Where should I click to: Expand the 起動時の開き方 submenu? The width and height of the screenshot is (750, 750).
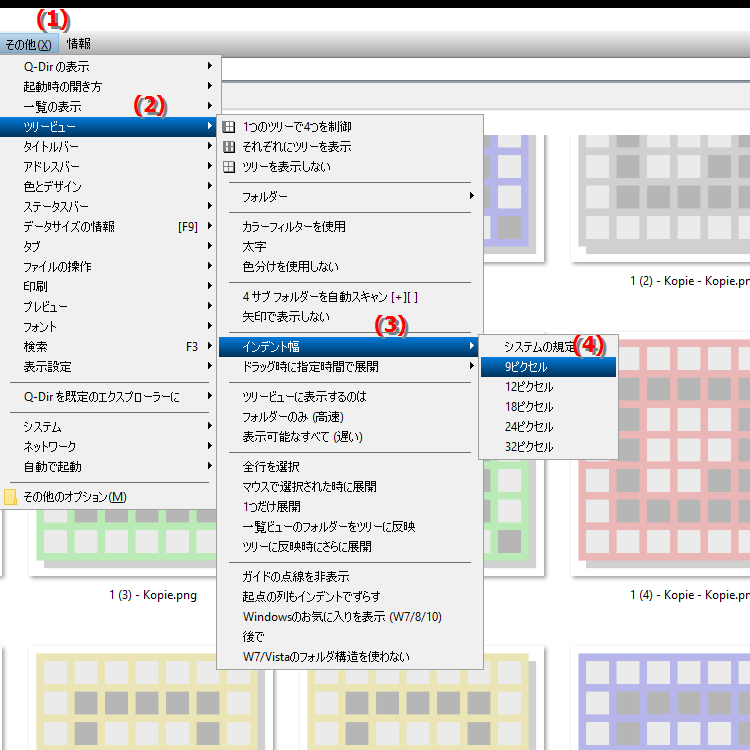coord(108,87)
